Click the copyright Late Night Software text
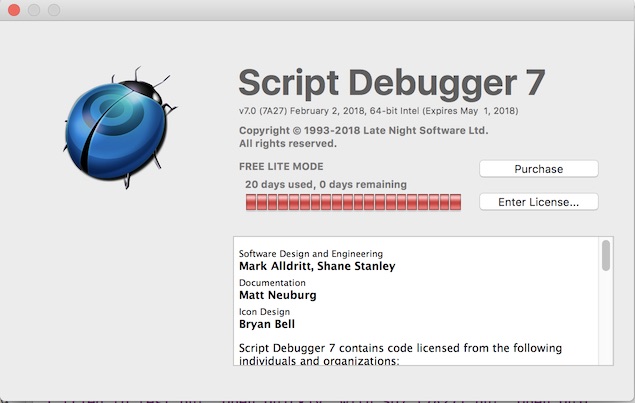This screenshot has width=635, height=403. coord(363,130)
